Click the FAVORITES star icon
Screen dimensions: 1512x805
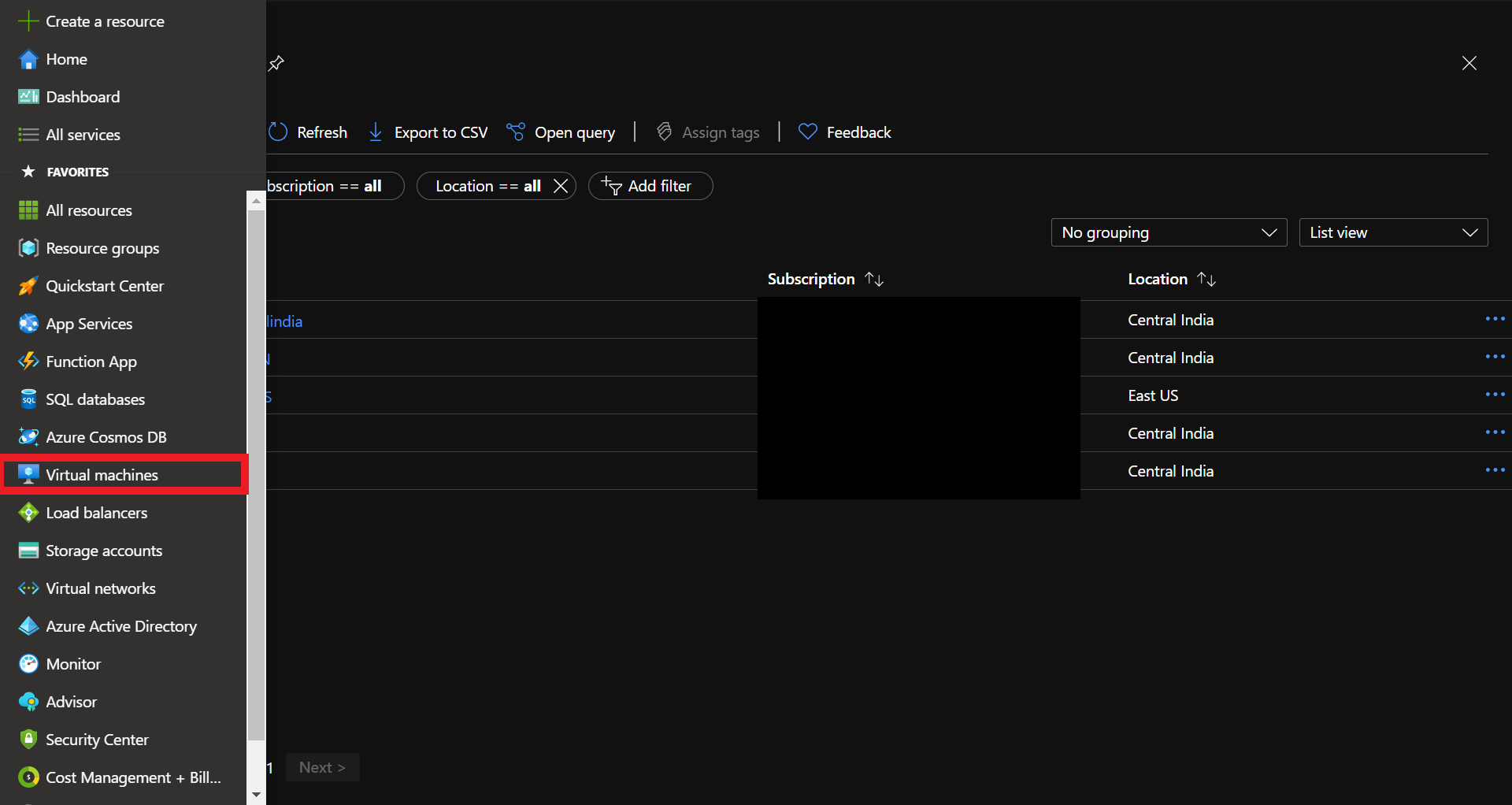click(x=28, y=172)
